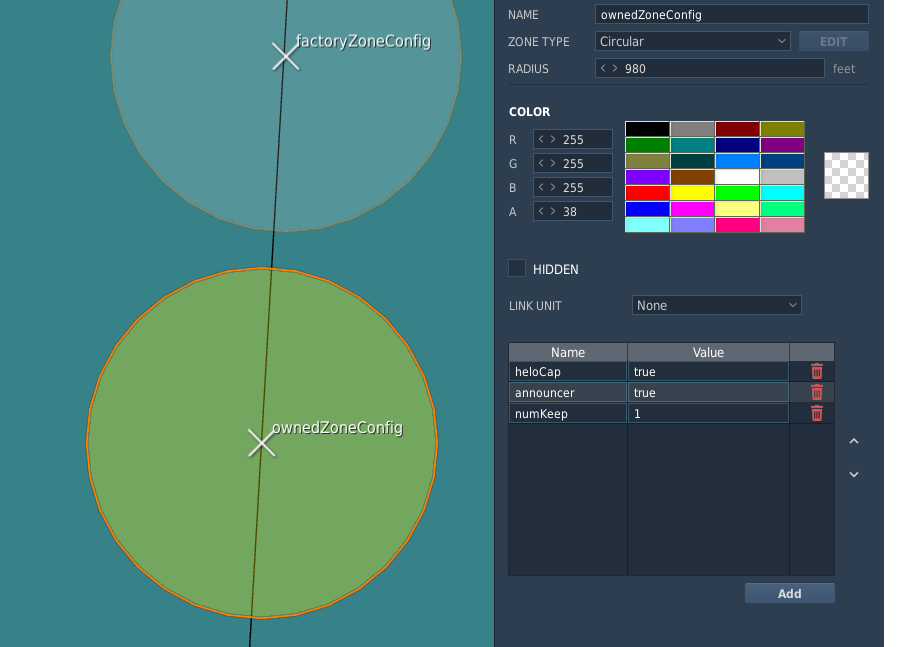Screen dimensions: 906x647
Task: Decrease radius with left arrow
Action: [603, 68]
